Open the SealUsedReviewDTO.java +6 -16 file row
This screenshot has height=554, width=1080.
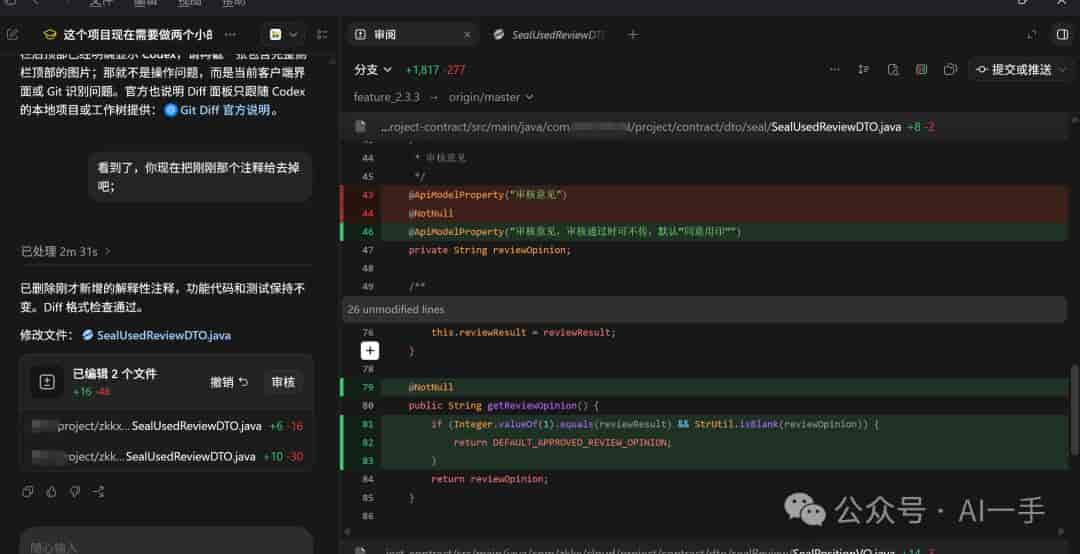(167, 426)
